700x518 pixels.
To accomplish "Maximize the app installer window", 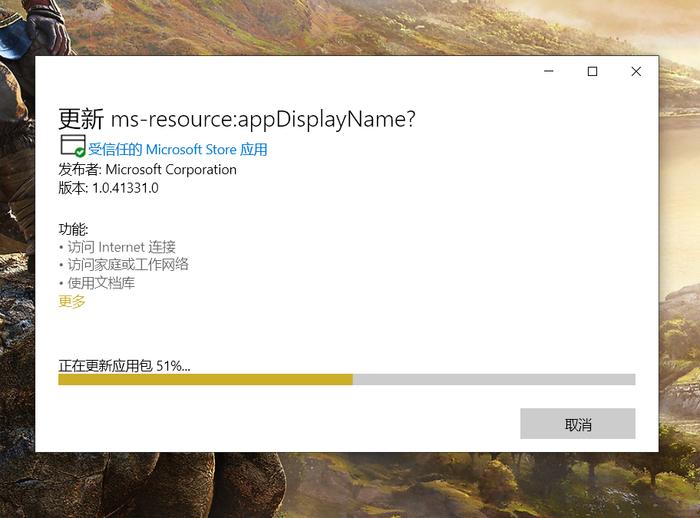I will pos(592,71).
